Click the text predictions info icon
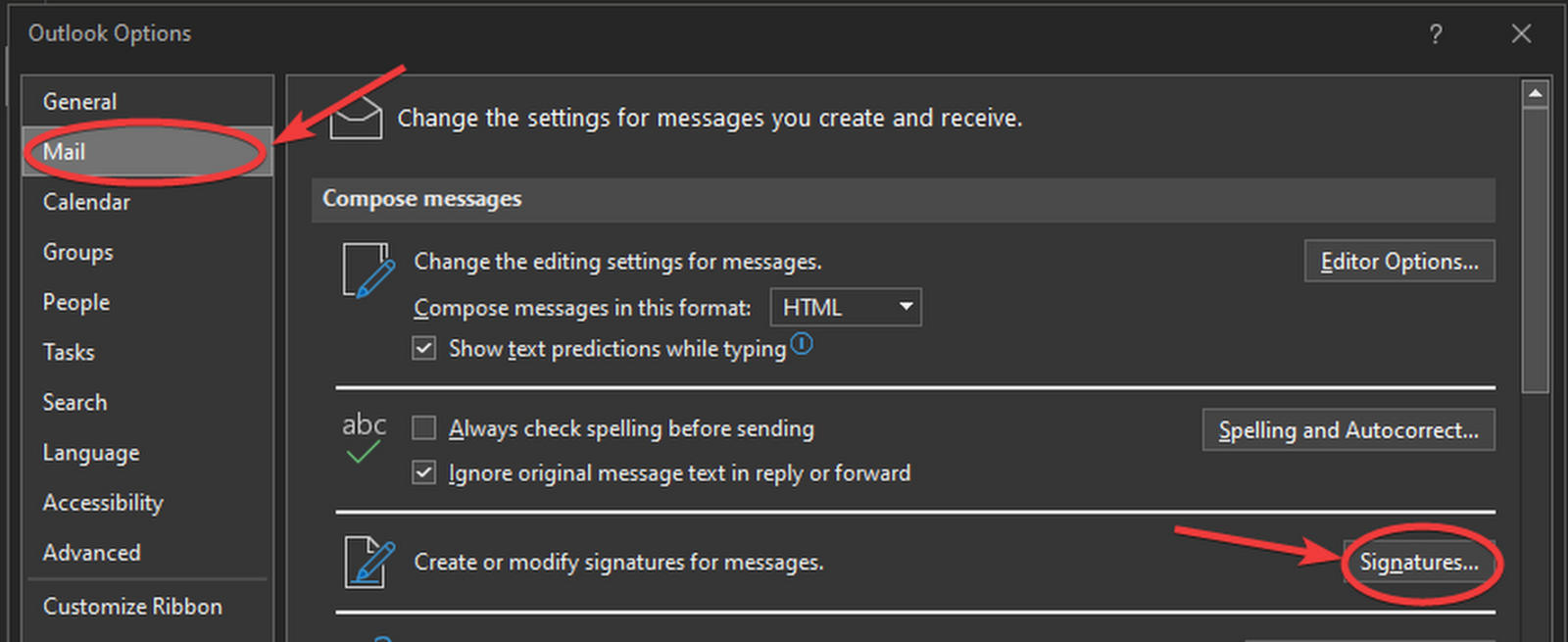 pos(802,344)
